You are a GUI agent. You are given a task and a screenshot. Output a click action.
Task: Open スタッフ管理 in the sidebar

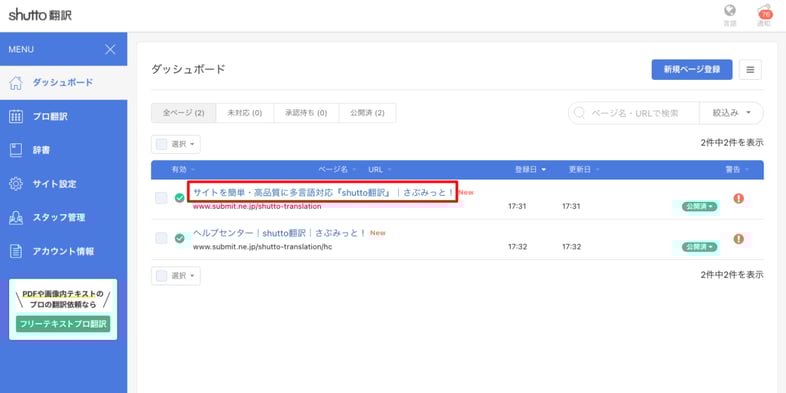point(64,218)
